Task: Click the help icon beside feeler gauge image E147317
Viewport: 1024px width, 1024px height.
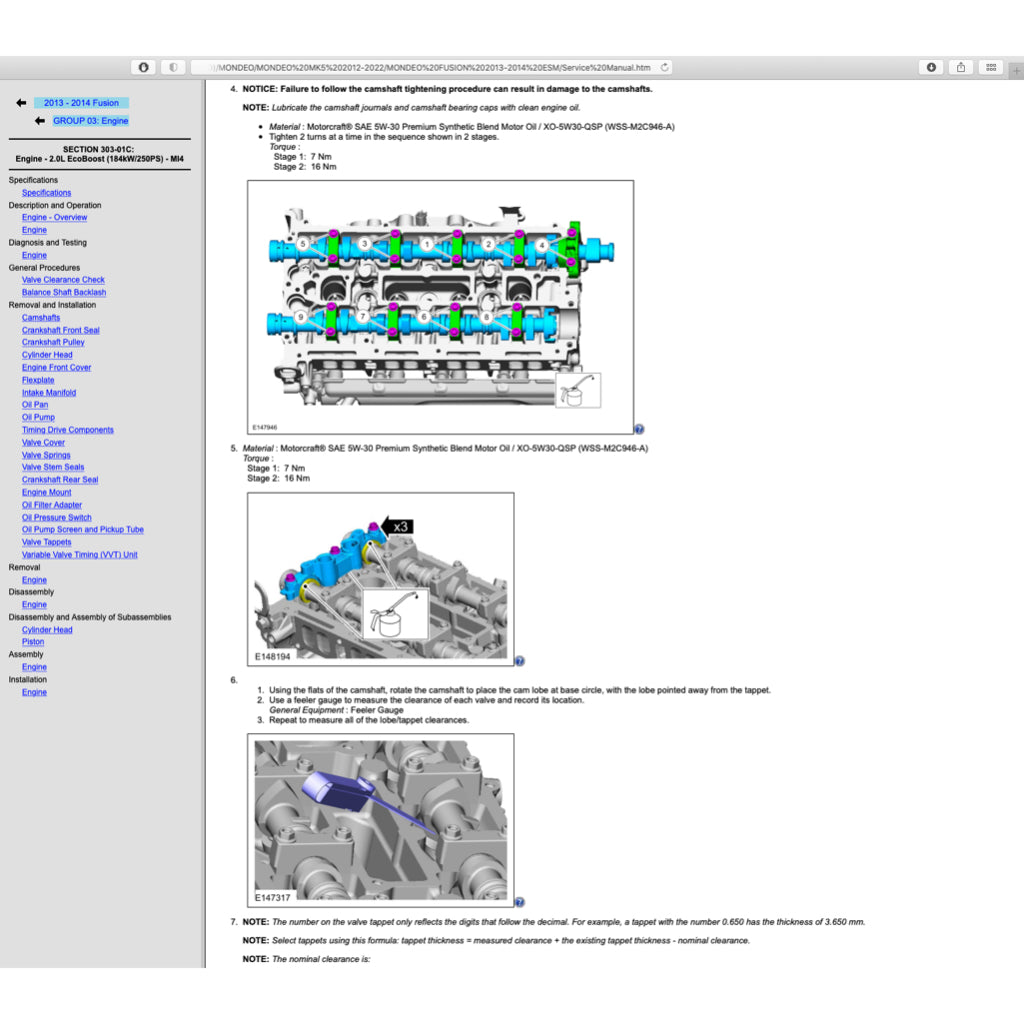Action: 520,902
